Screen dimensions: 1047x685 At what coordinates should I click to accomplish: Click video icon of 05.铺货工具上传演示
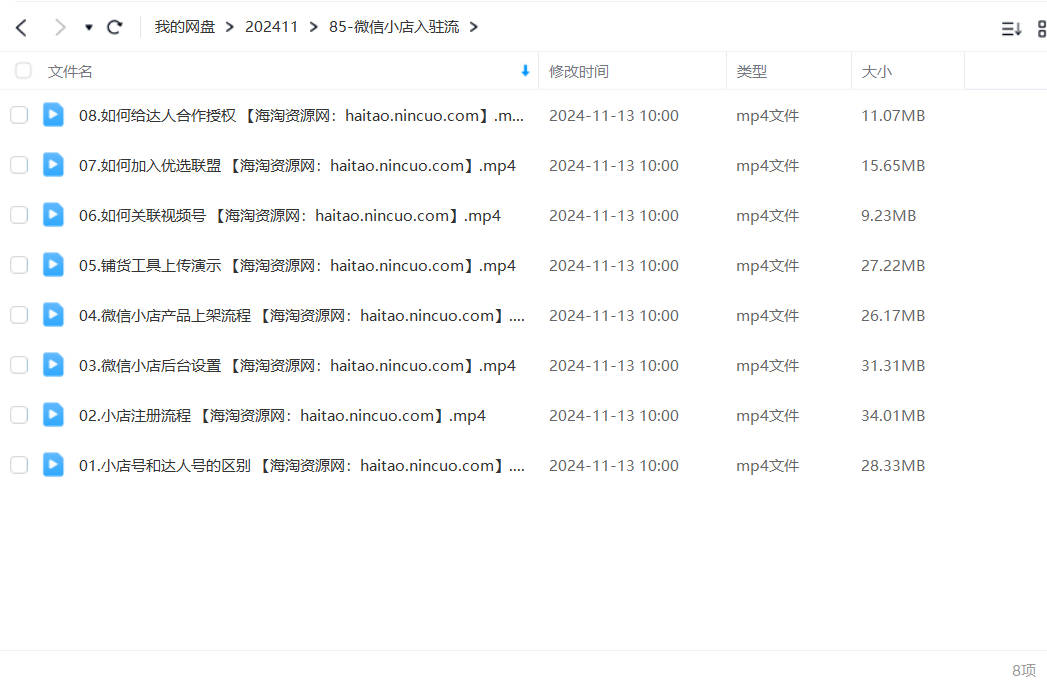tap(53, 265)
